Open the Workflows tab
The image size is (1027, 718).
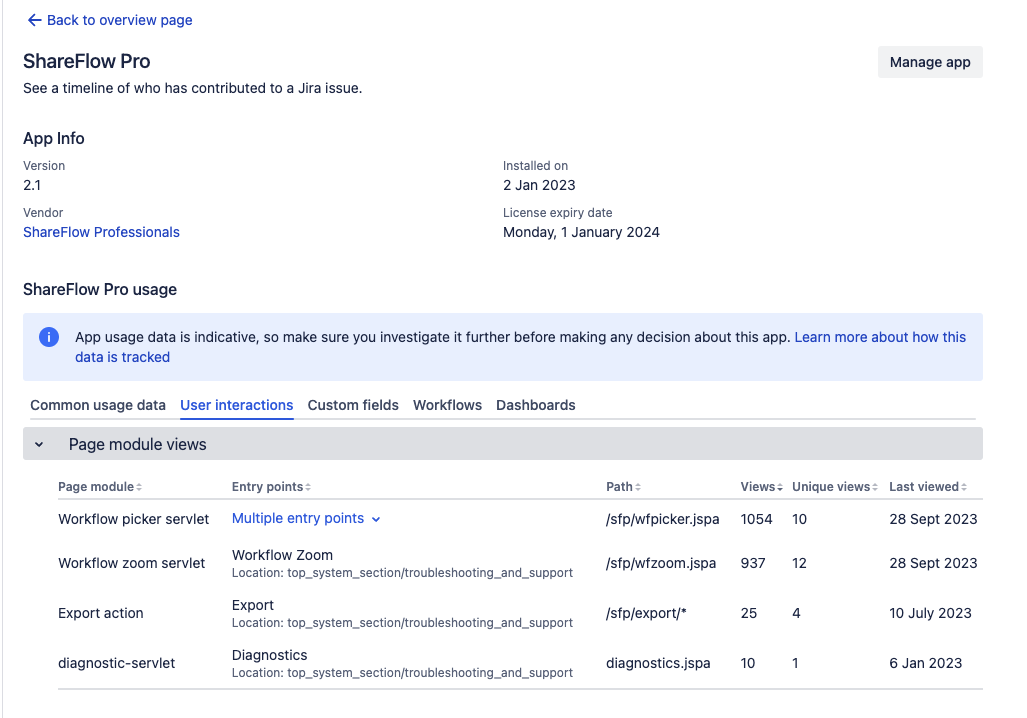[x=447, y=405]
